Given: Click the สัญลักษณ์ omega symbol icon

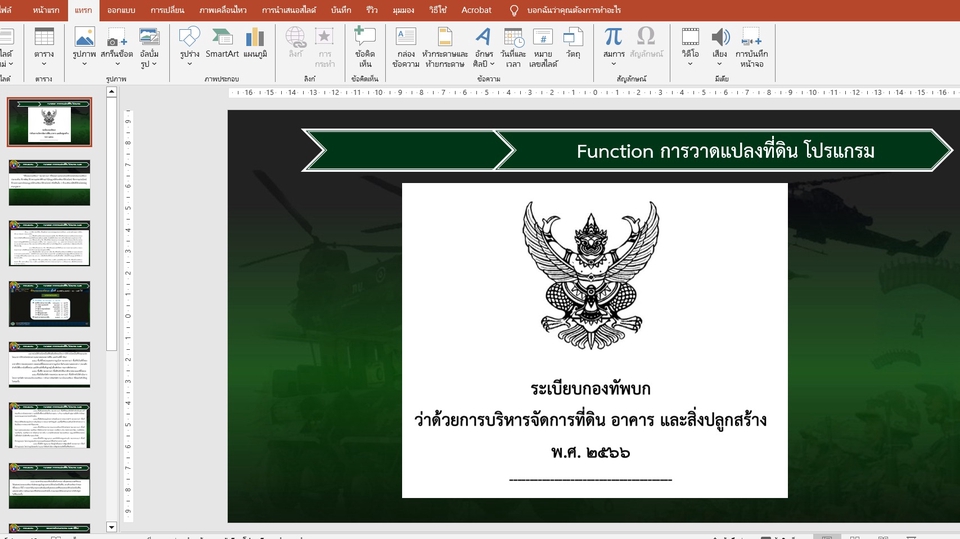Looking at the screenshot, I should [x=646, y=37].
